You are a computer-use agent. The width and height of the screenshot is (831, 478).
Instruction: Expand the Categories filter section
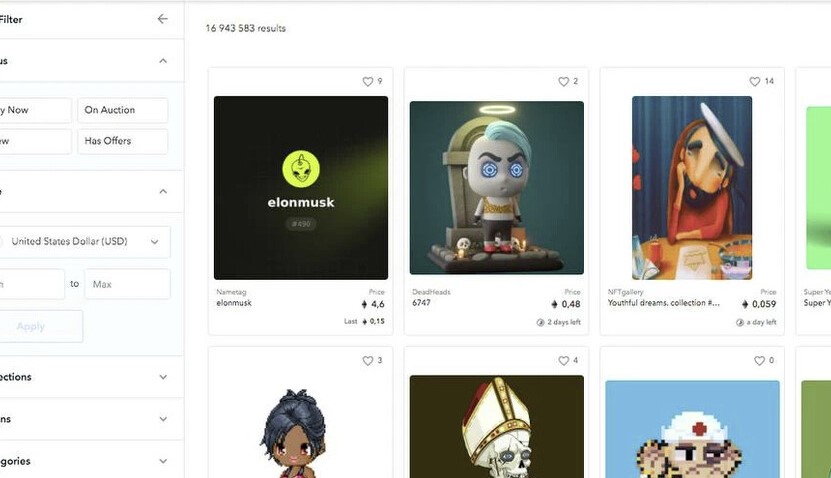90,461
